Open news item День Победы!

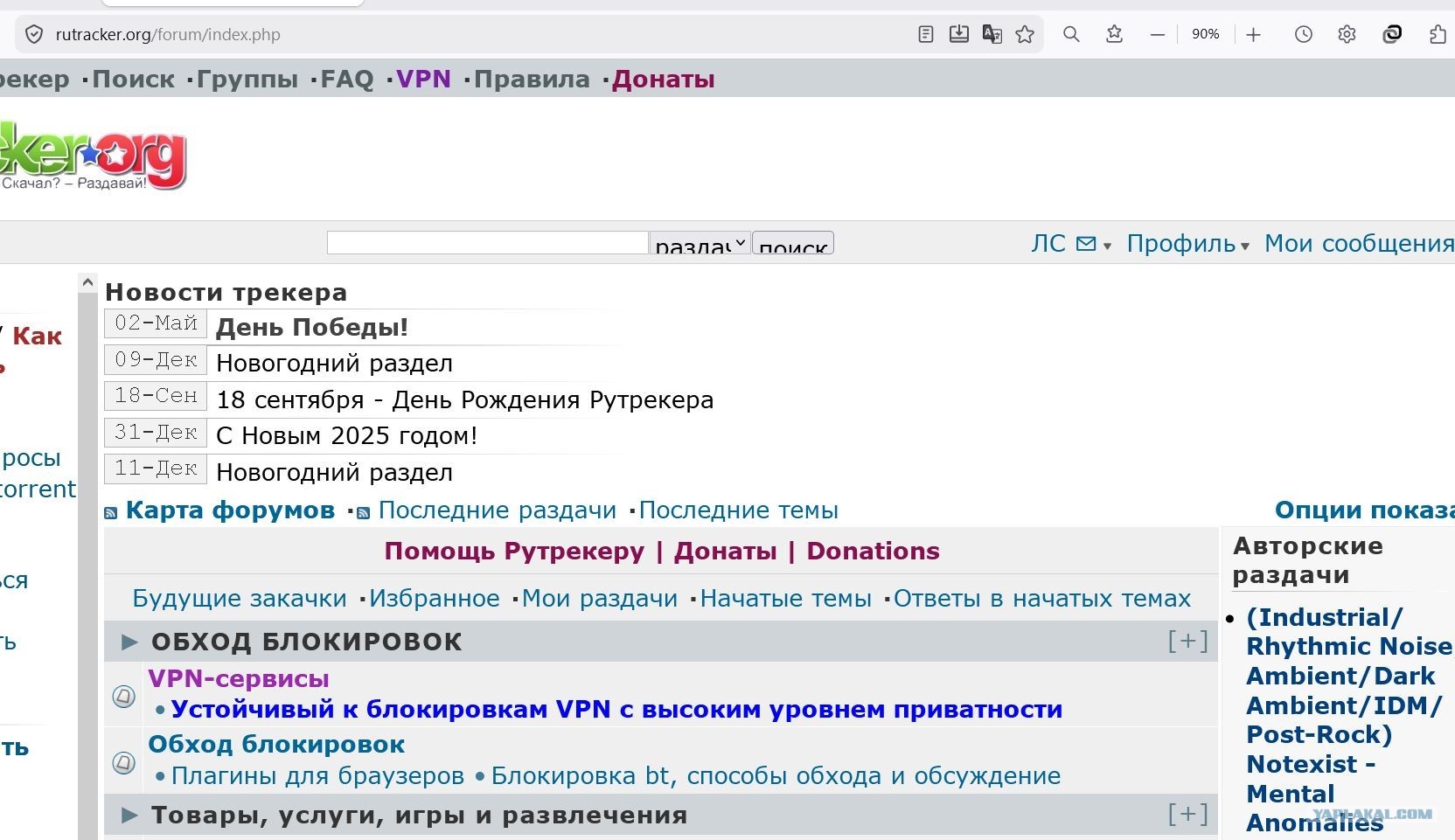pyautogui.click(x=312, y=328)
